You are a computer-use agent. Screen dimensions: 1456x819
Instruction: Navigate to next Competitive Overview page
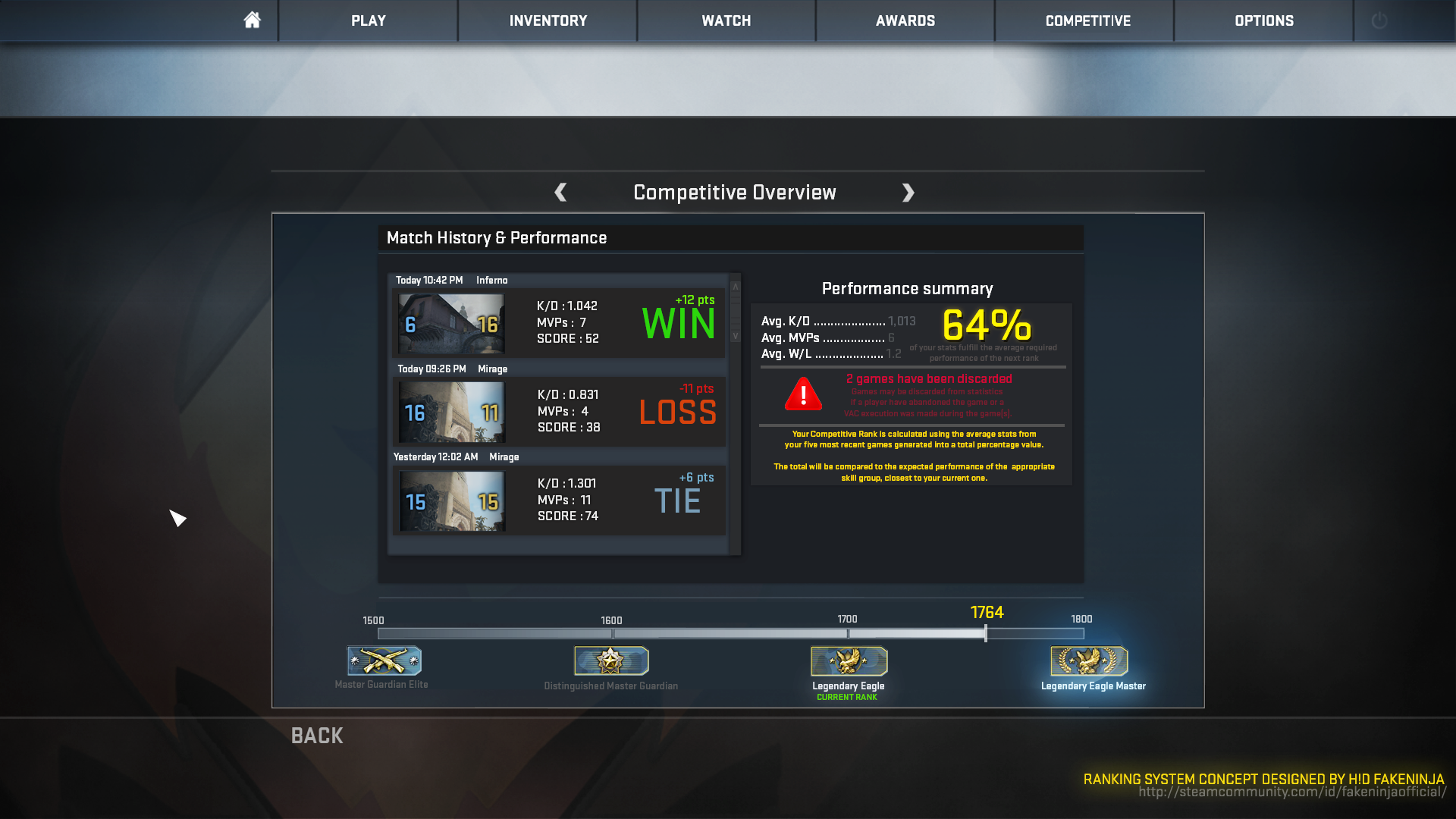tap(907, 192)
